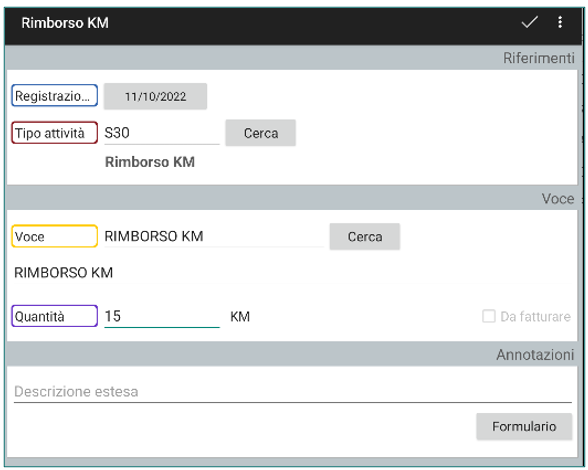588x470 pixels.
Task: Focus the RIMBORSO KM voce input field
Action: pyautogui.click(x=214, y=237)
